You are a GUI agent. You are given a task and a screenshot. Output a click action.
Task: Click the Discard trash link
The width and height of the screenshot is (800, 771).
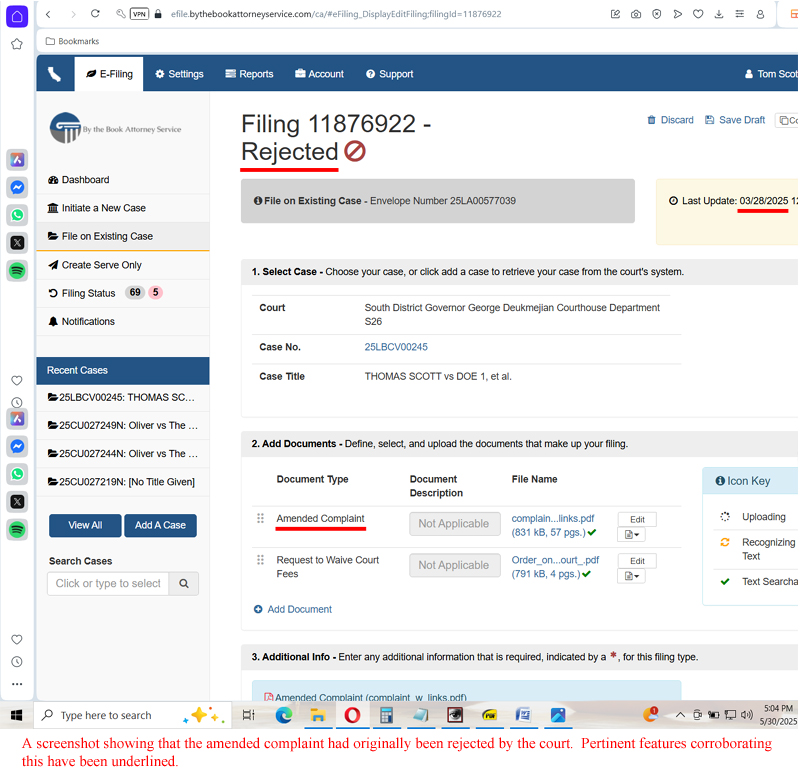click(670, 120)
